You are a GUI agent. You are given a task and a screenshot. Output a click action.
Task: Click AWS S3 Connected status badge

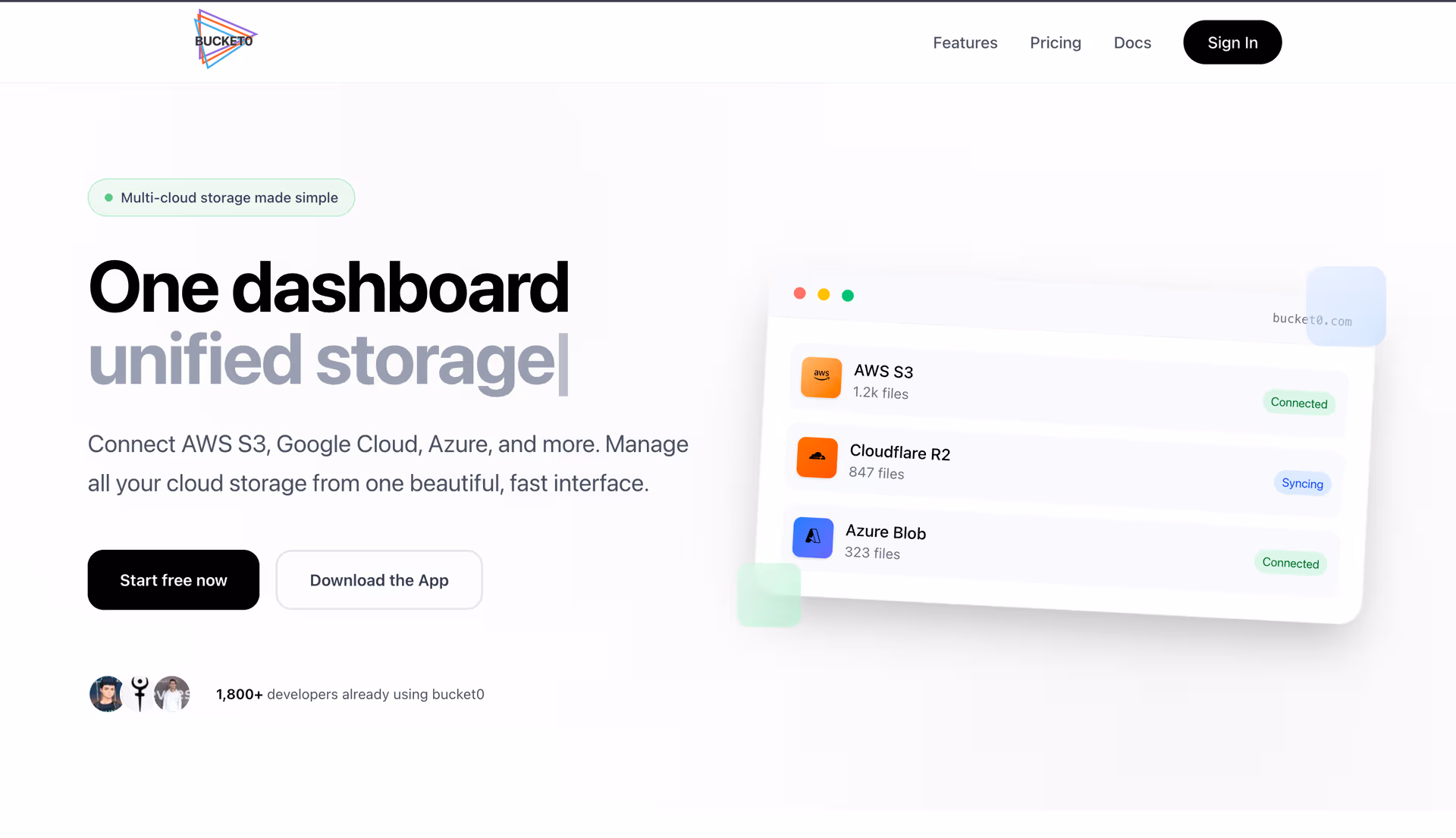(1298, 403)
